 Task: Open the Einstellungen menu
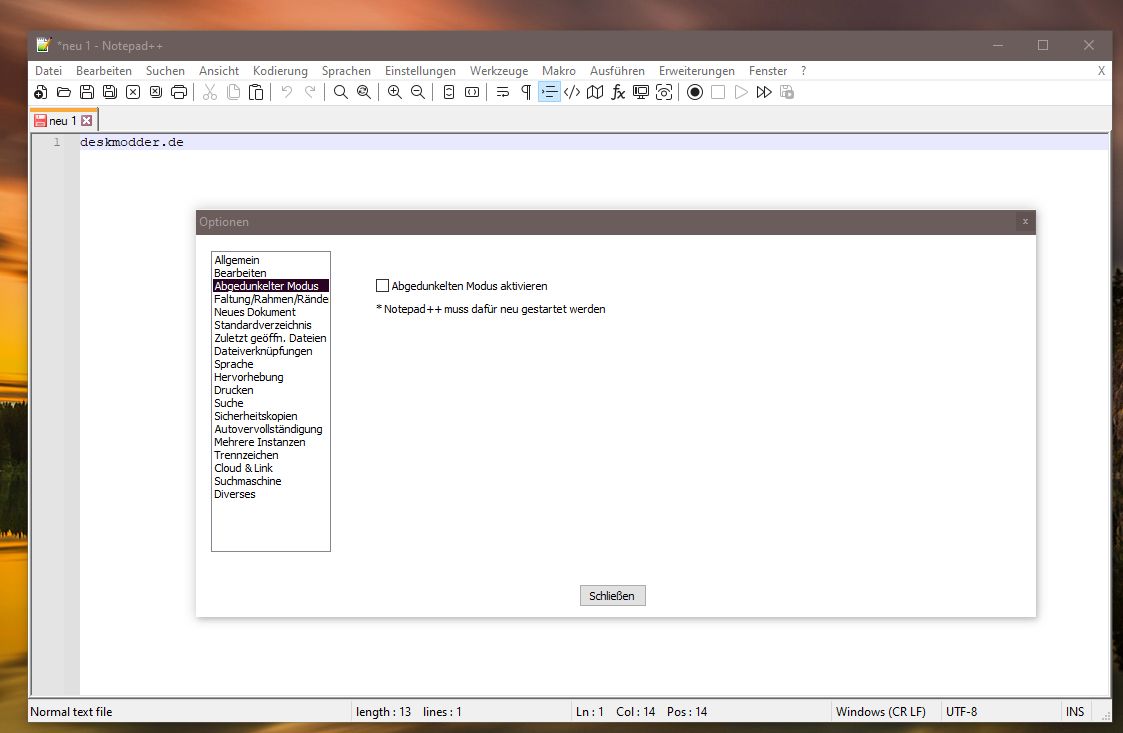[x=420, y=71]
